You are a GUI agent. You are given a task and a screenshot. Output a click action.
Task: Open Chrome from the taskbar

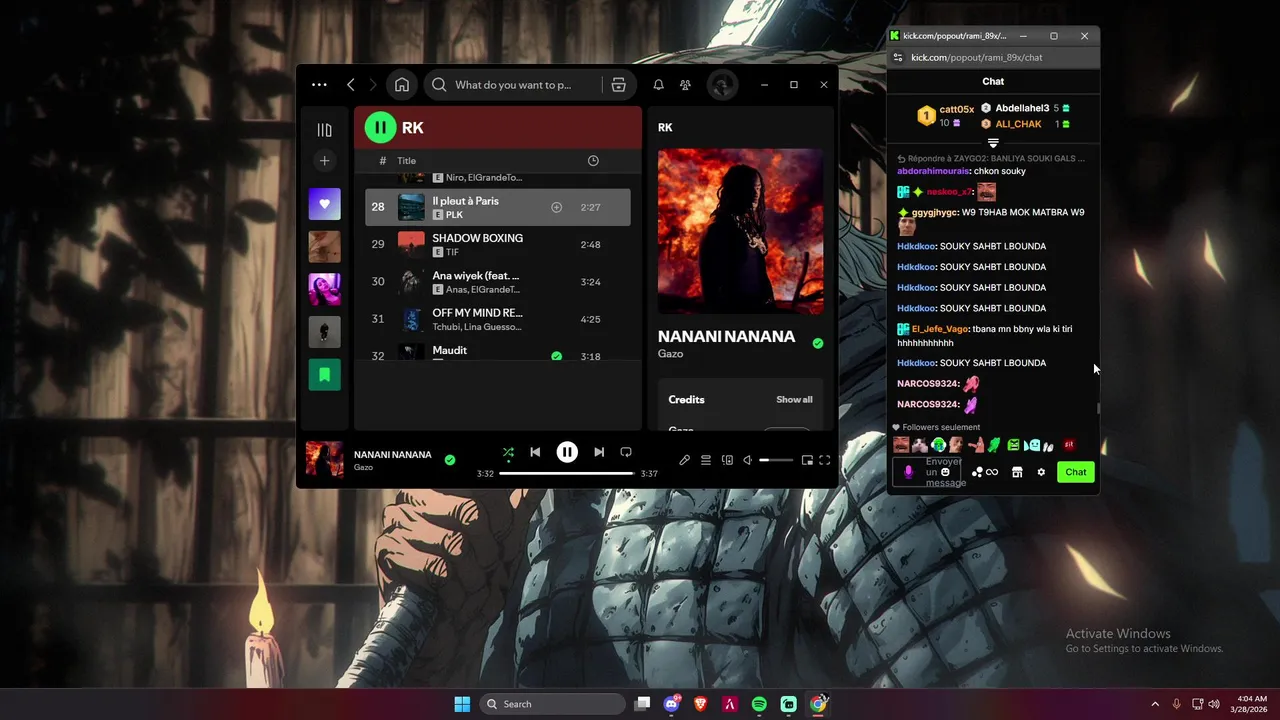tap(818, 704)
